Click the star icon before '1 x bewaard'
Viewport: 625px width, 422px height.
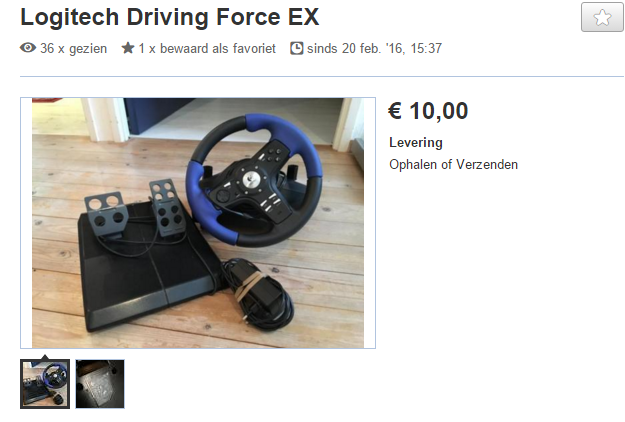coord(128,48)
